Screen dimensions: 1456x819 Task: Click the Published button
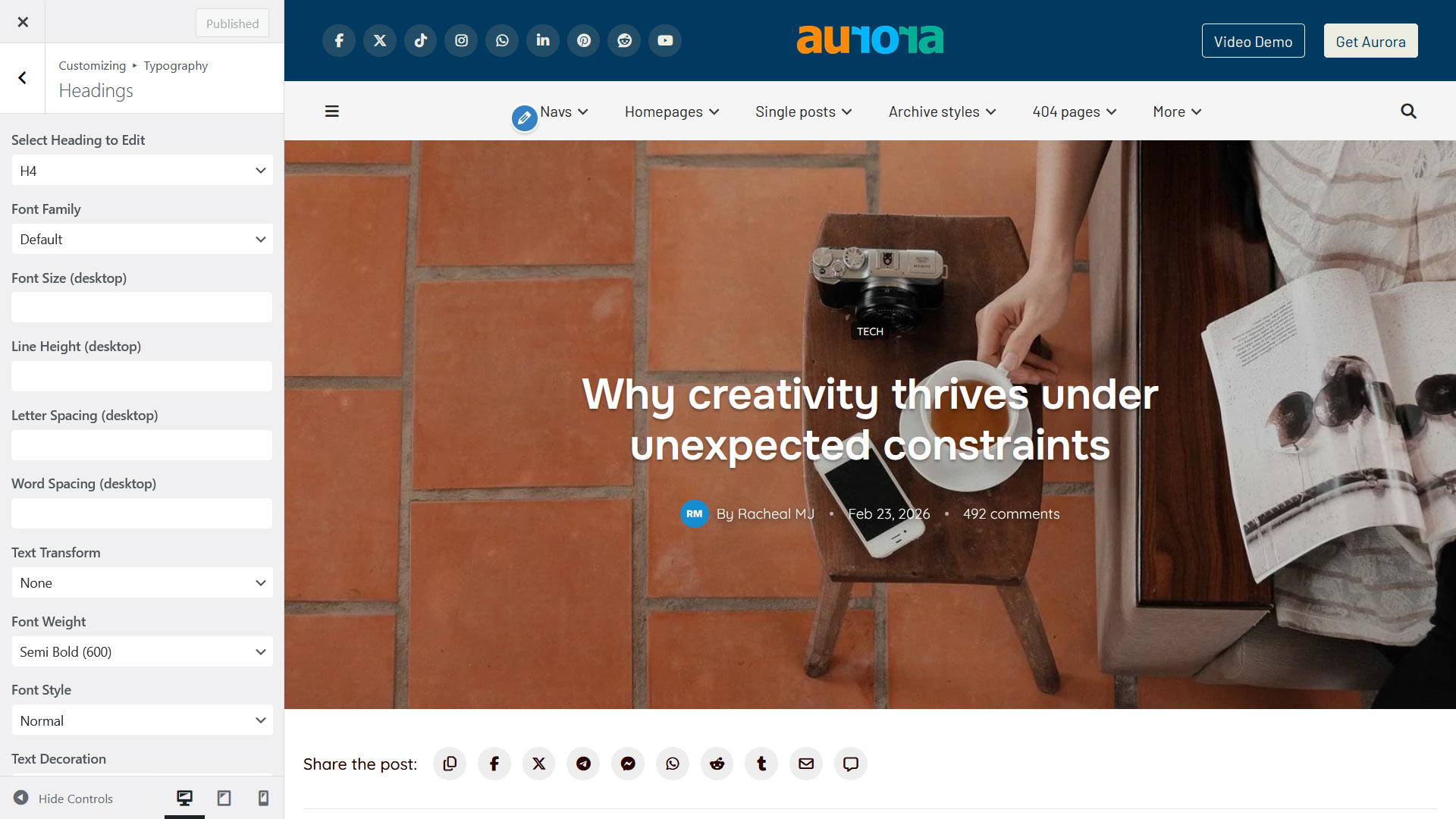pyautogui.click(x=232, y=23)
